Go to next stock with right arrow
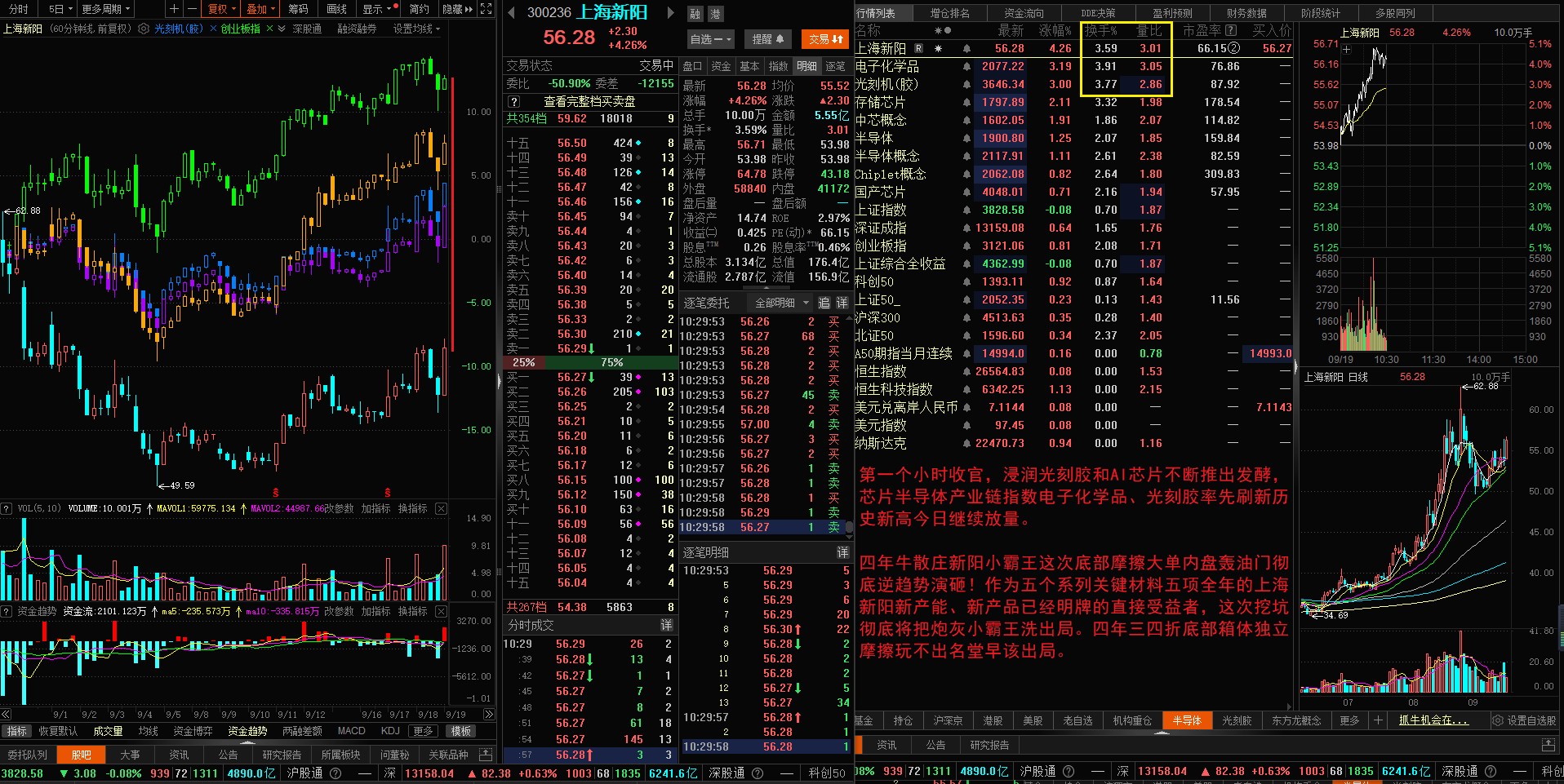Screen dimensions: 1564x784 pos(671,12)
